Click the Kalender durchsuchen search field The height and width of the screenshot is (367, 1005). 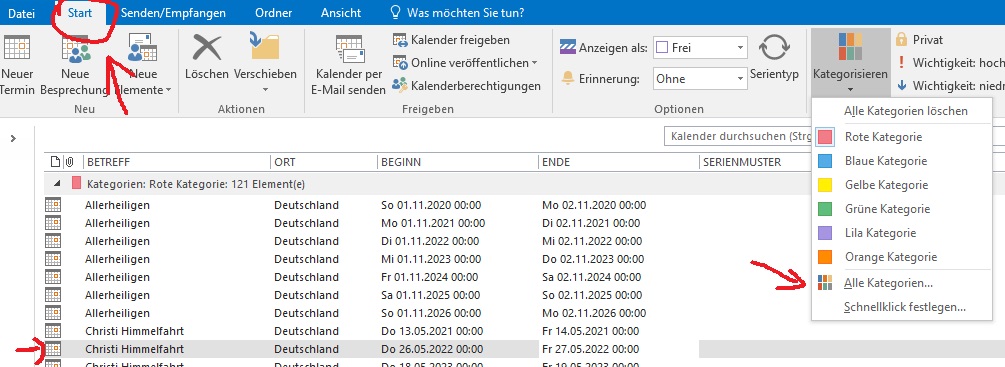click(x=737, y=136)
